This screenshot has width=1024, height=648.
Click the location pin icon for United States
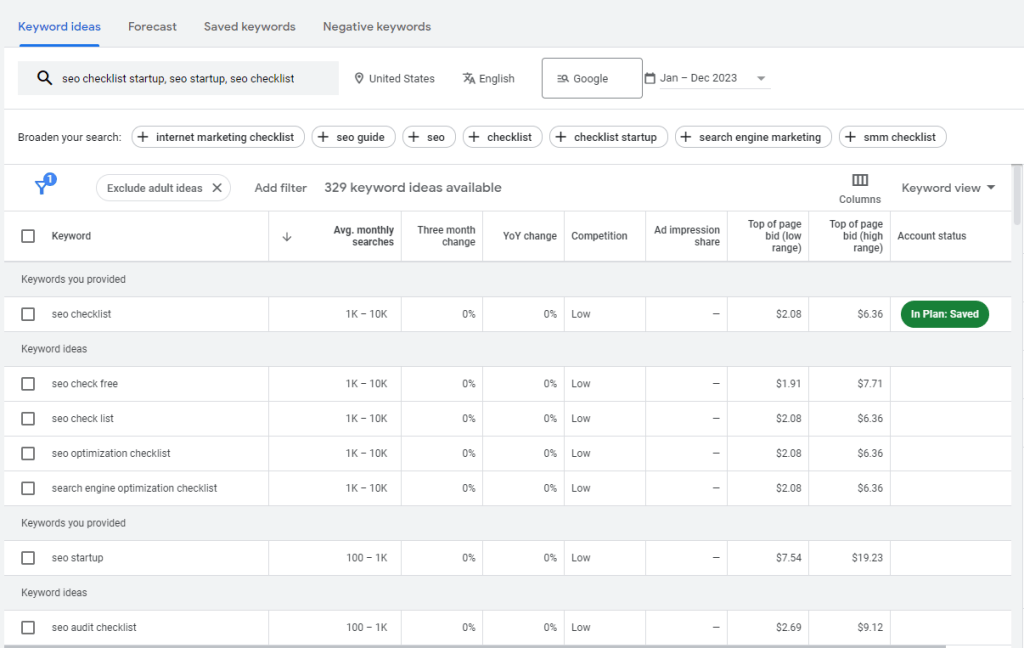point(358,78)
